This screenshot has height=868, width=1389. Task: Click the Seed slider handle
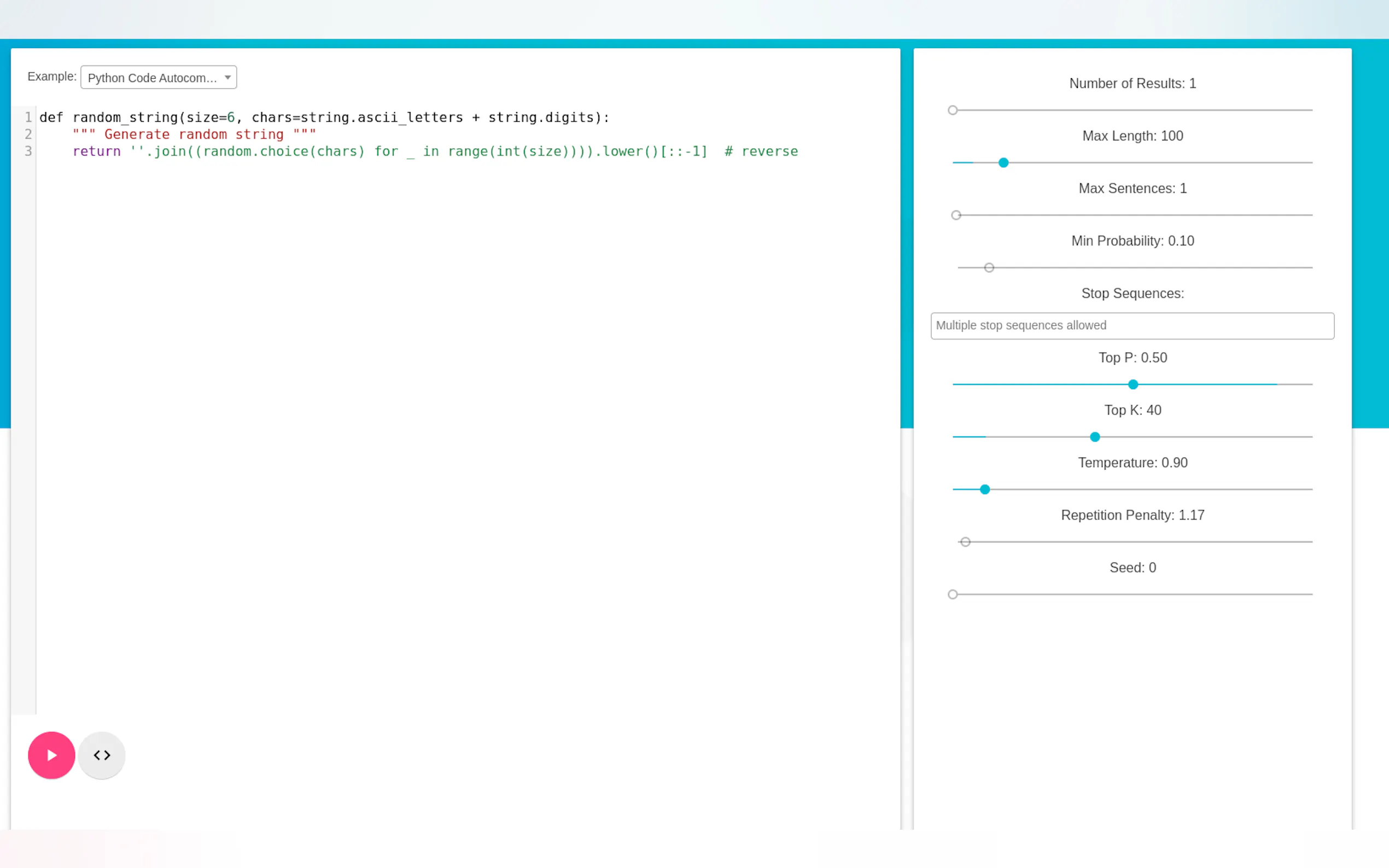pos(953,595)
